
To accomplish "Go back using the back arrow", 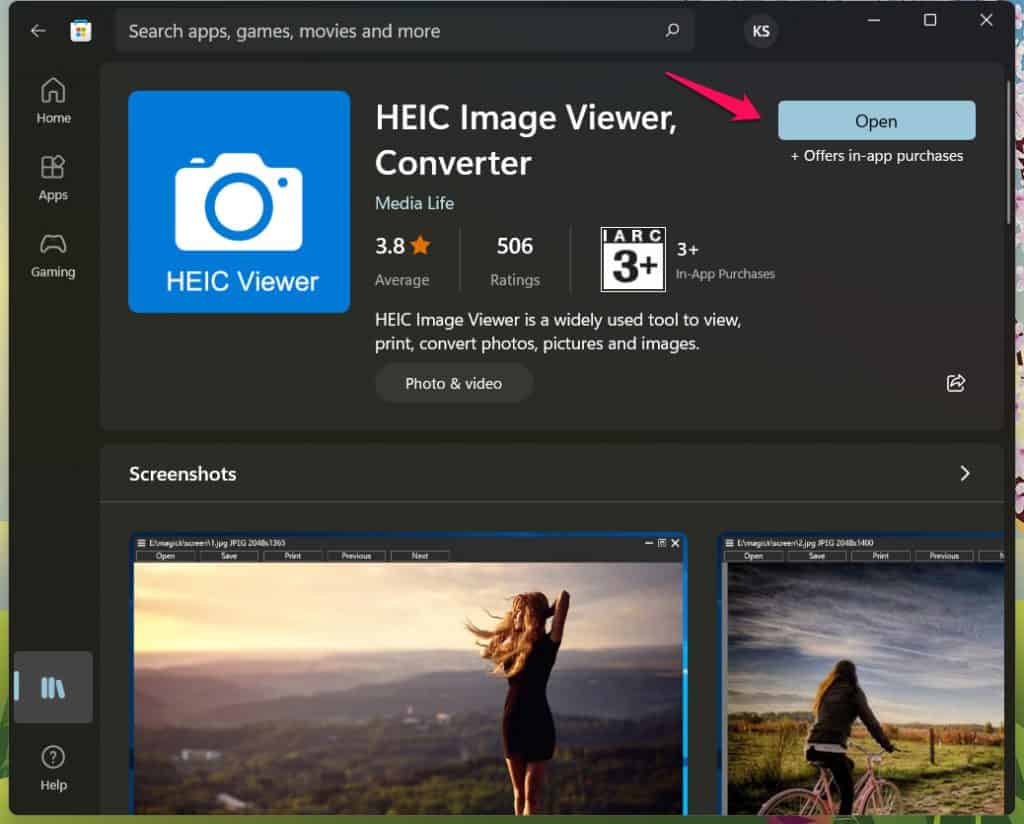I will click(x=38, y=31).
